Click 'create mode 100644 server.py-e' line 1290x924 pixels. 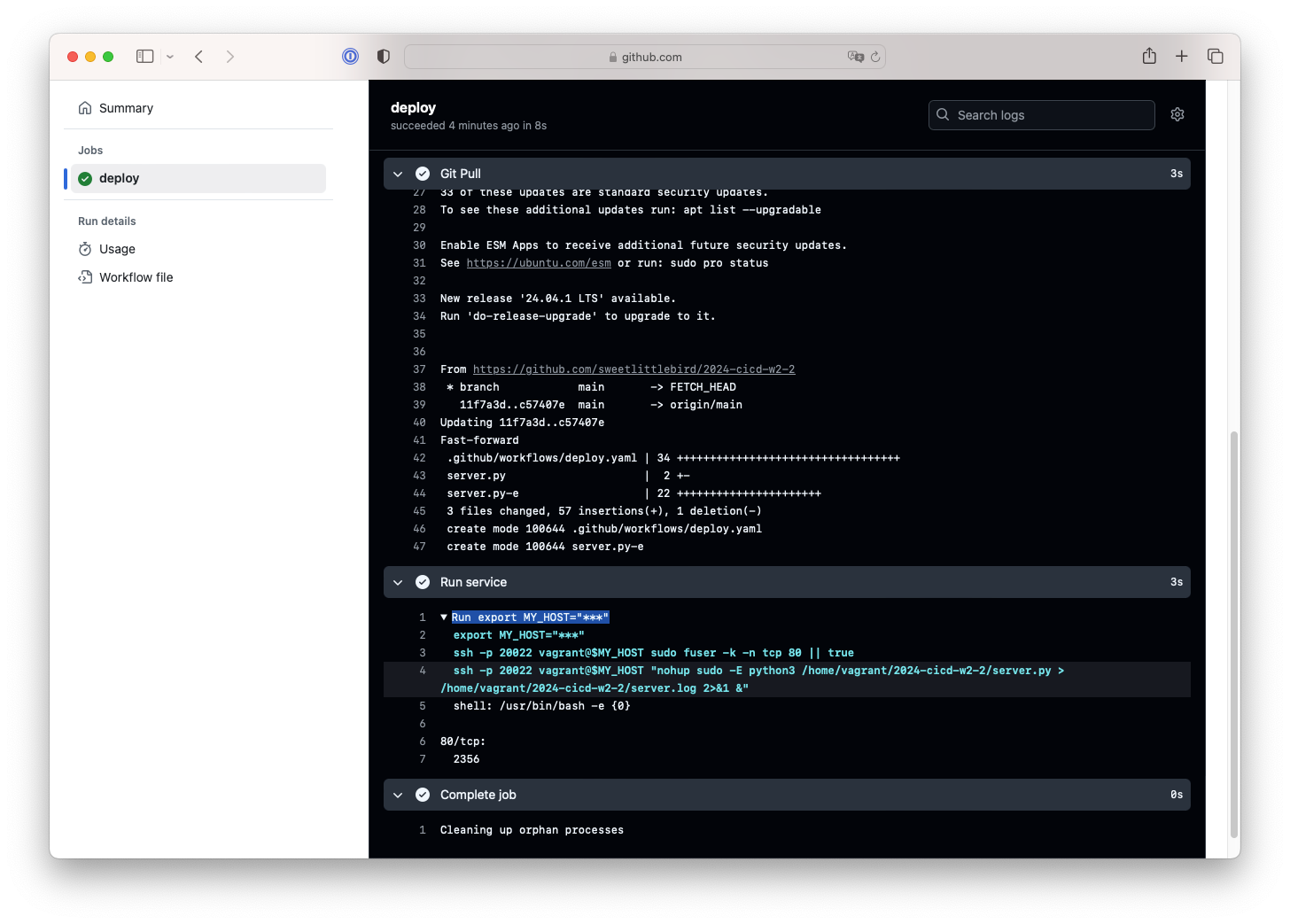coord(545,547)
